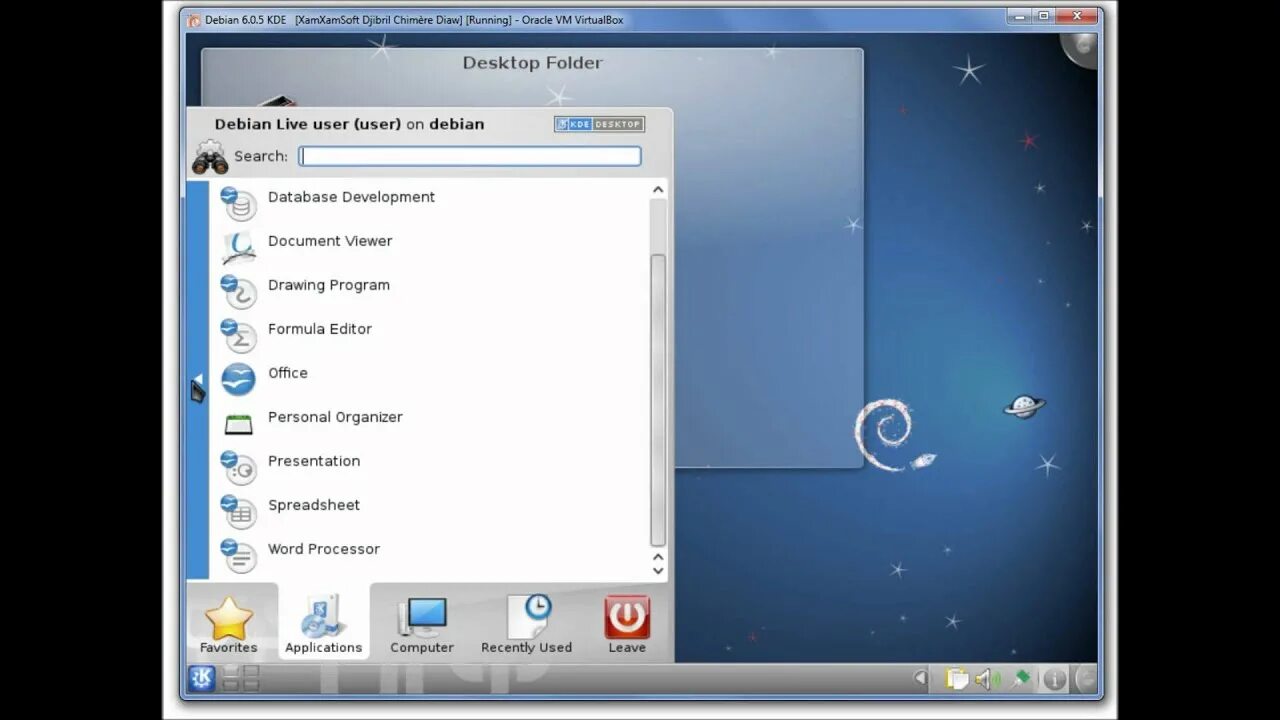
Task: Open the Leave tab
Action: (627, 624)
